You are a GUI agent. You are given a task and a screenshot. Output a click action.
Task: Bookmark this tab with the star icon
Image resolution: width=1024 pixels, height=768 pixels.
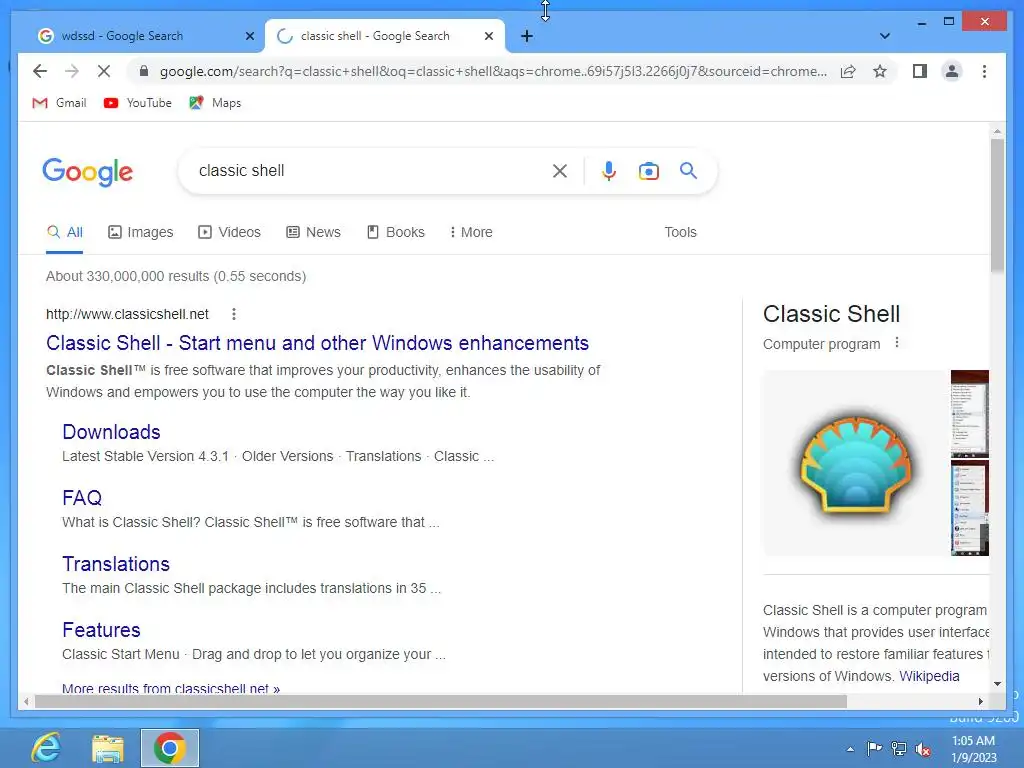880,71
